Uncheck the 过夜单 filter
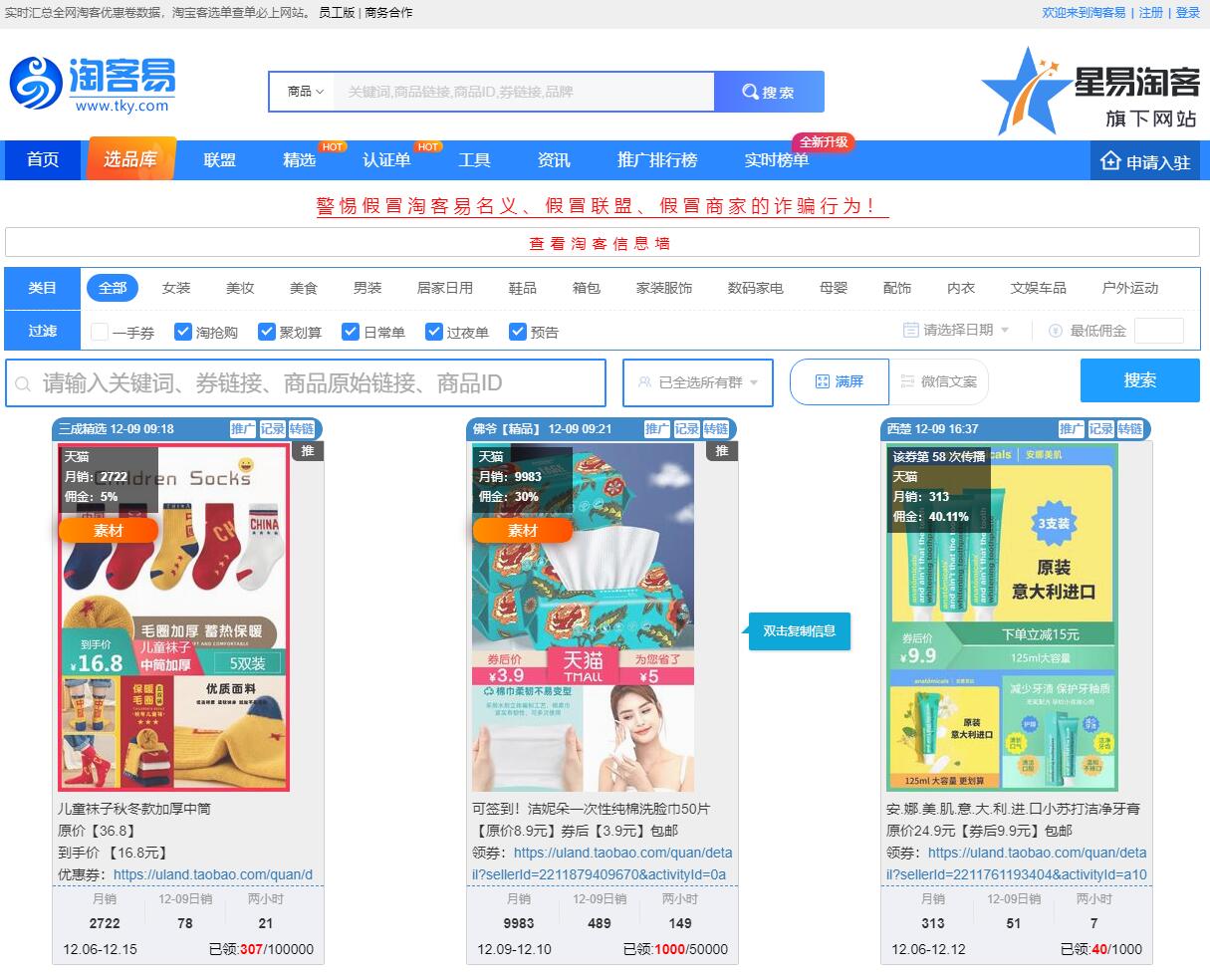The height and width of the screenshot is (980, 1210). tap(434, 332)
